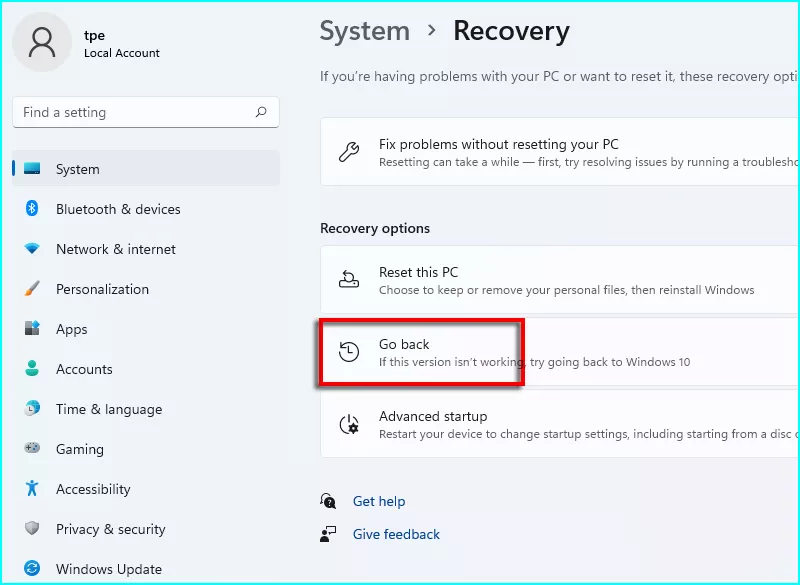Click the "Advanced startup" title
The image size is (800, 585).
(x=433, y=416)
